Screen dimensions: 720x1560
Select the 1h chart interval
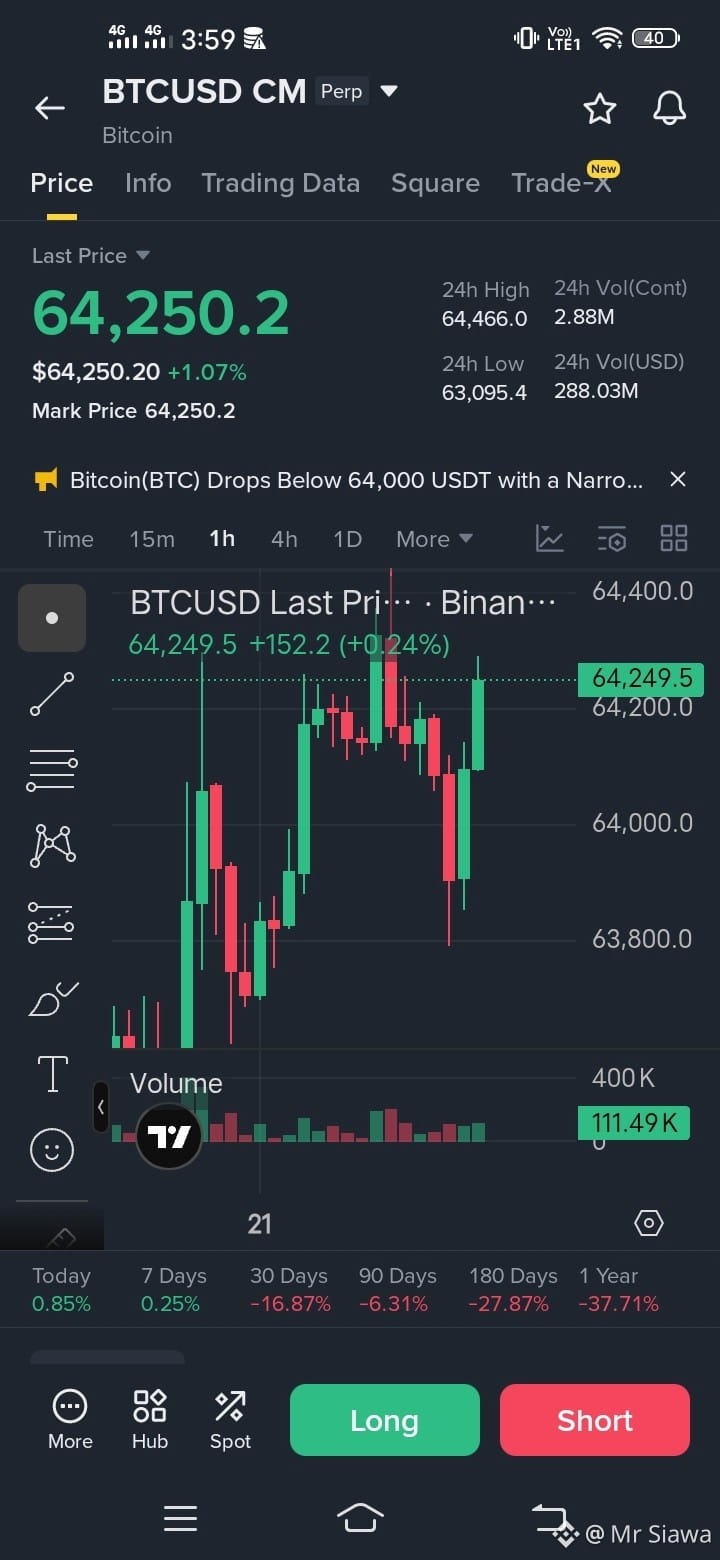tap(222, 539)
